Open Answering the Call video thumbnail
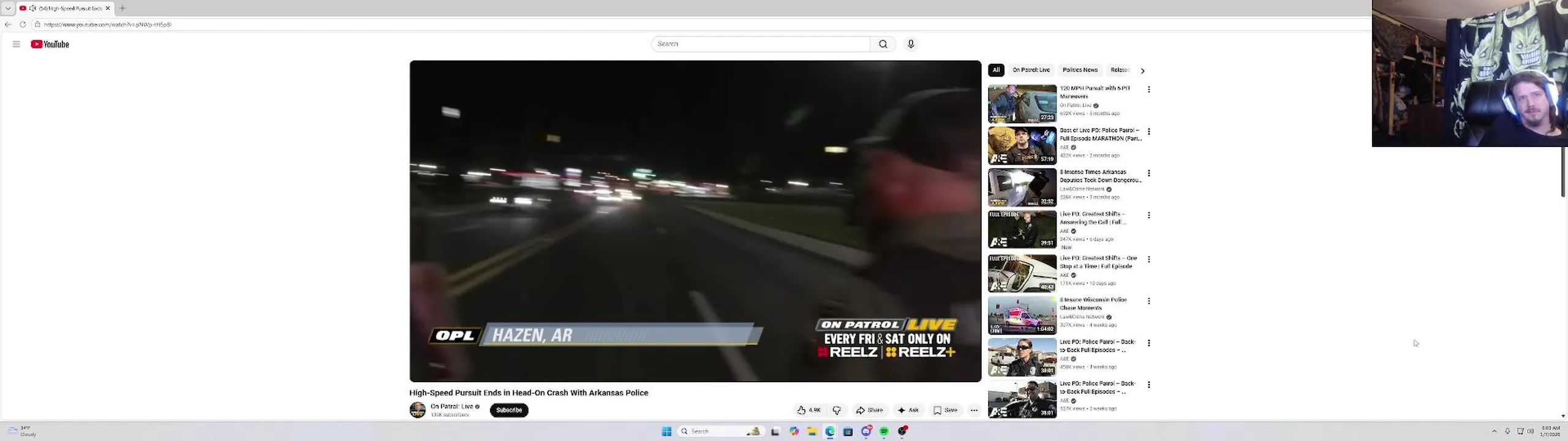Image resolution: width=1568 pixels, height=441 pixels. tap(1022, 229)
